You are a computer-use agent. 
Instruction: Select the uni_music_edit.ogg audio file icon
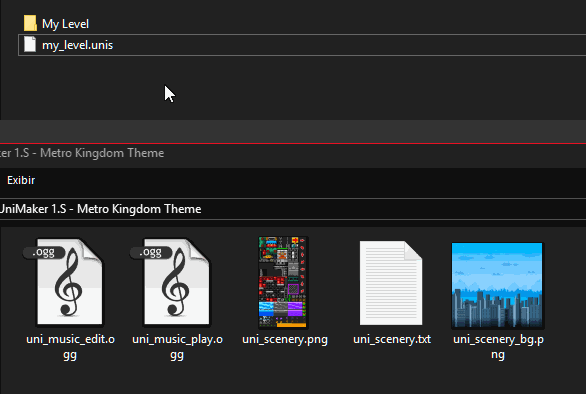tap(70, 282)
